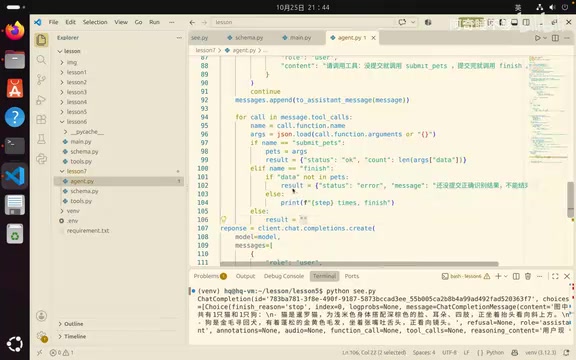Open the Extensions view
This screenshot has height=360, width=576.
coord(41,119)
